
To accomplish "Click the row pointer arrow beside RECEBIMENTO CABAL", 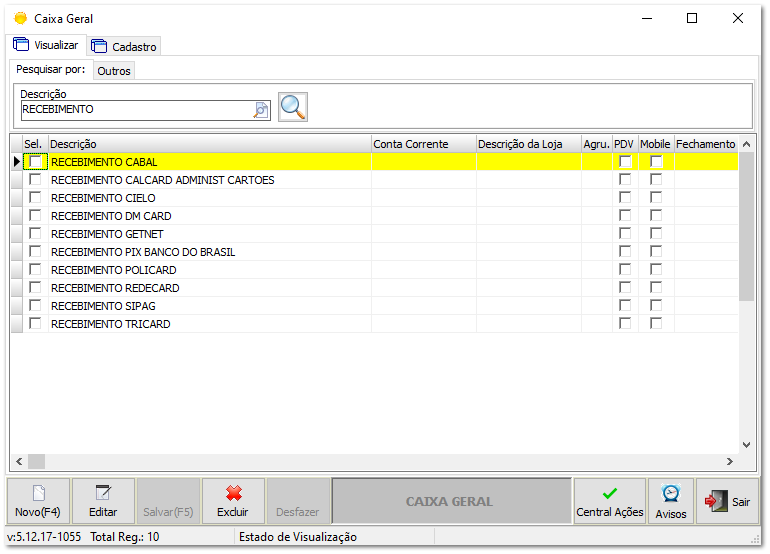I will [17, 162].
